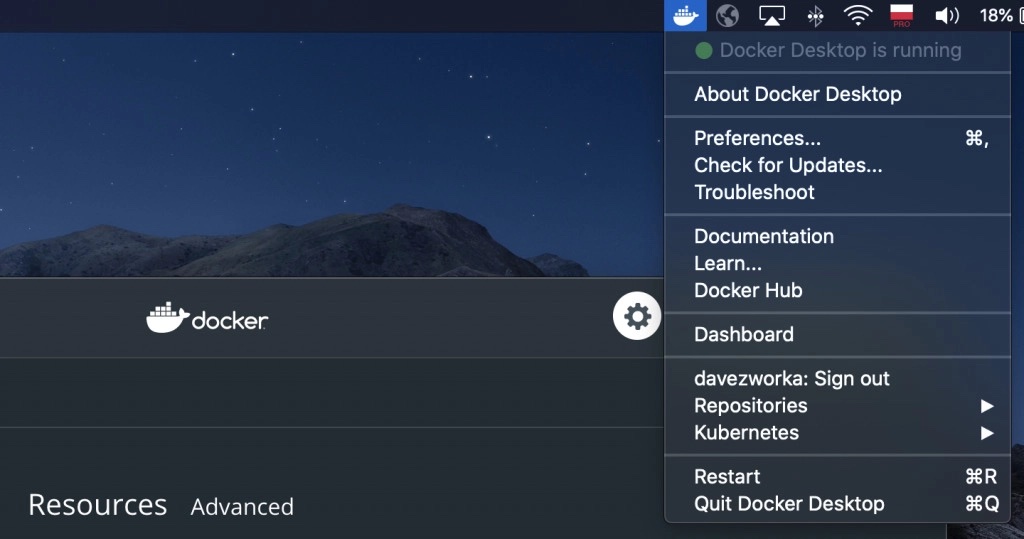
Task: Click the 18% battery indicator
Action: pos(1001,15)
